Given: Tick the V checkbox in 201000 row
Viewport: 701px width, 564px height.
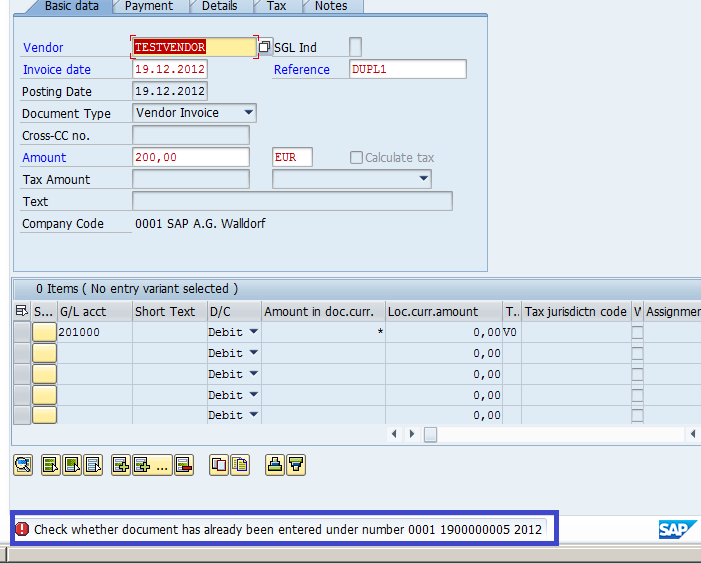Looking at the screenshot, I should click(638, 333).
